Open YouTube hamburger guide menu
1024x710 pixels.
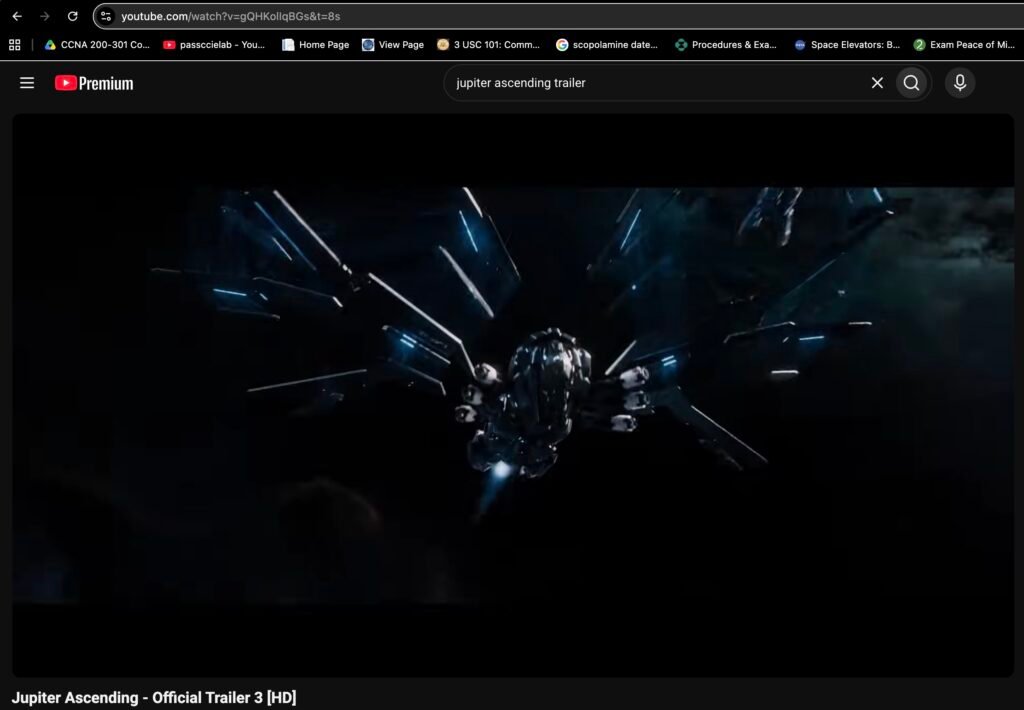27,83
